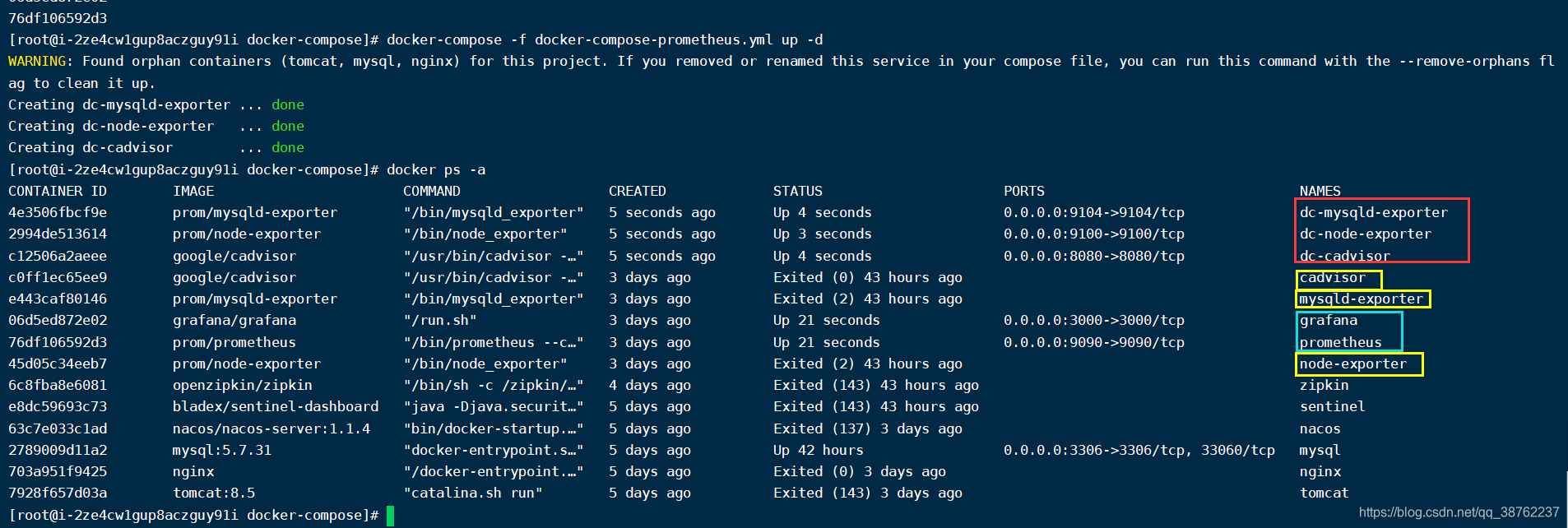Click the node-exporter container name

tap(1353, 364)
